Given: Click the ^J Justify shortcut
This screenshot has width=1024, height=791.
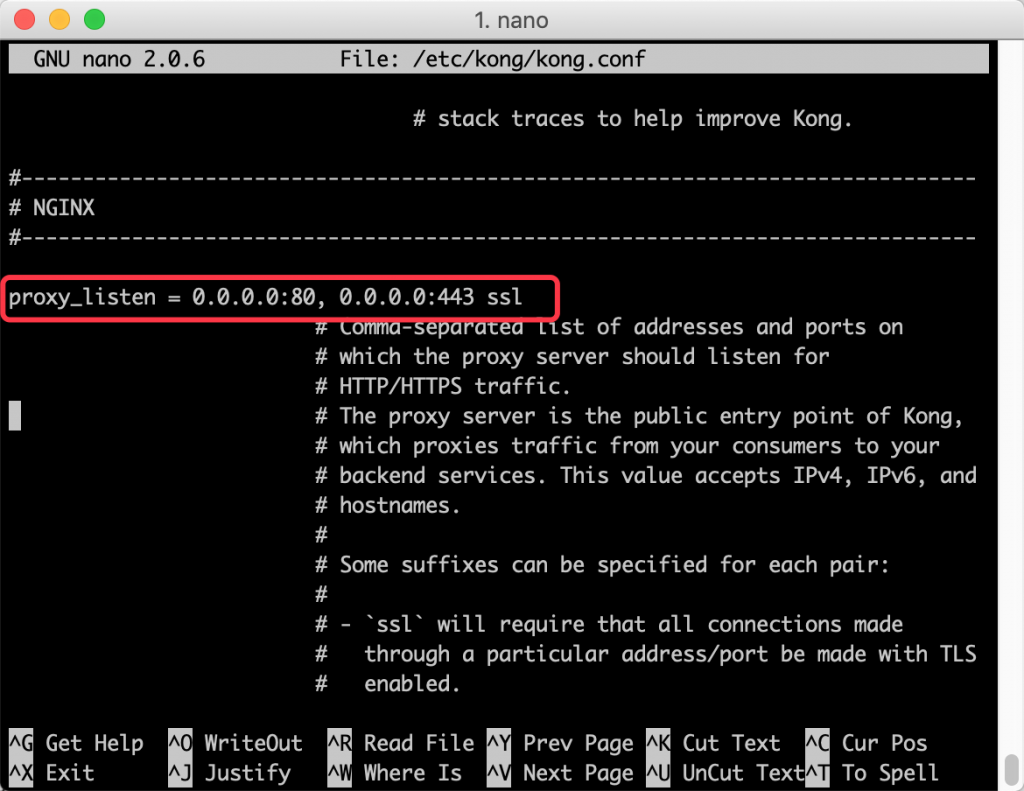Looking at the screenshot, I should pyautogui.click(x=229, y=773).
